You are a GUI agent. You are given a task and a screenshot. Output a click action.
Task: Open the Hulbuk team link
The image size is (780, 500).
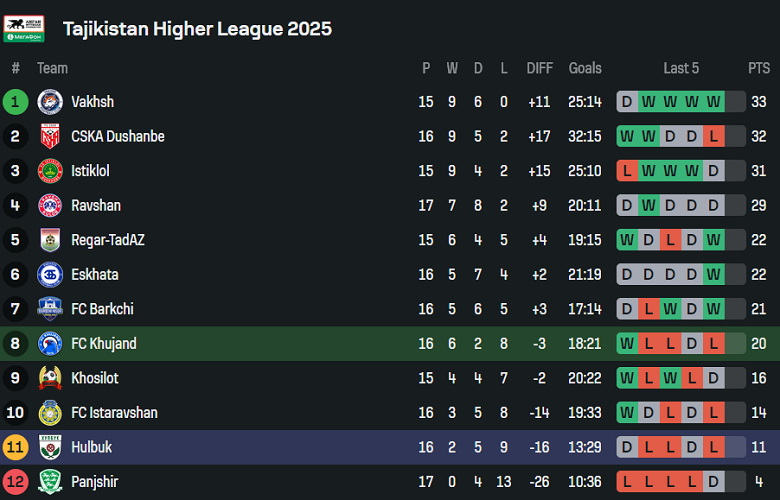[93, 447]
